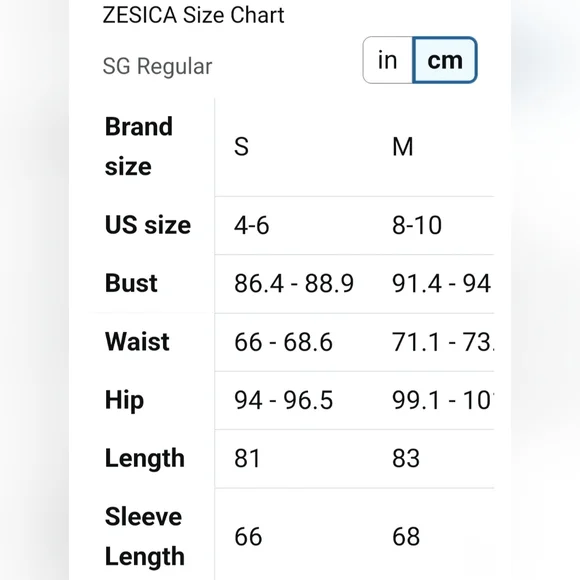Click the 4-6 US size cell
Screen dimensions: 580x580
point(252,225)
